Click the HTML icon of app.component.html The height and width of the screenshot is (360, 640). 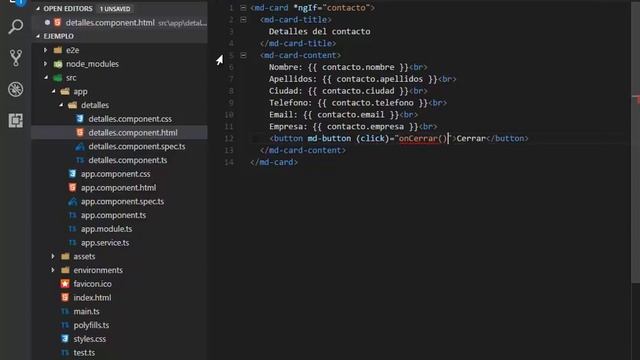72,188
